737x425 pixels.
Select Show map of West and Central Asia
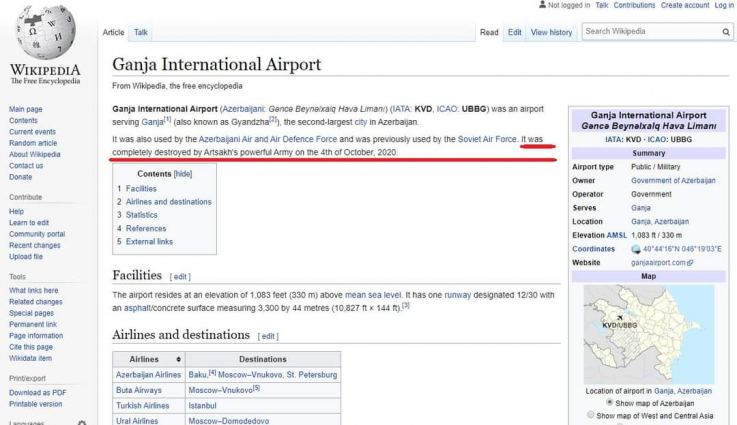(590, 415)
